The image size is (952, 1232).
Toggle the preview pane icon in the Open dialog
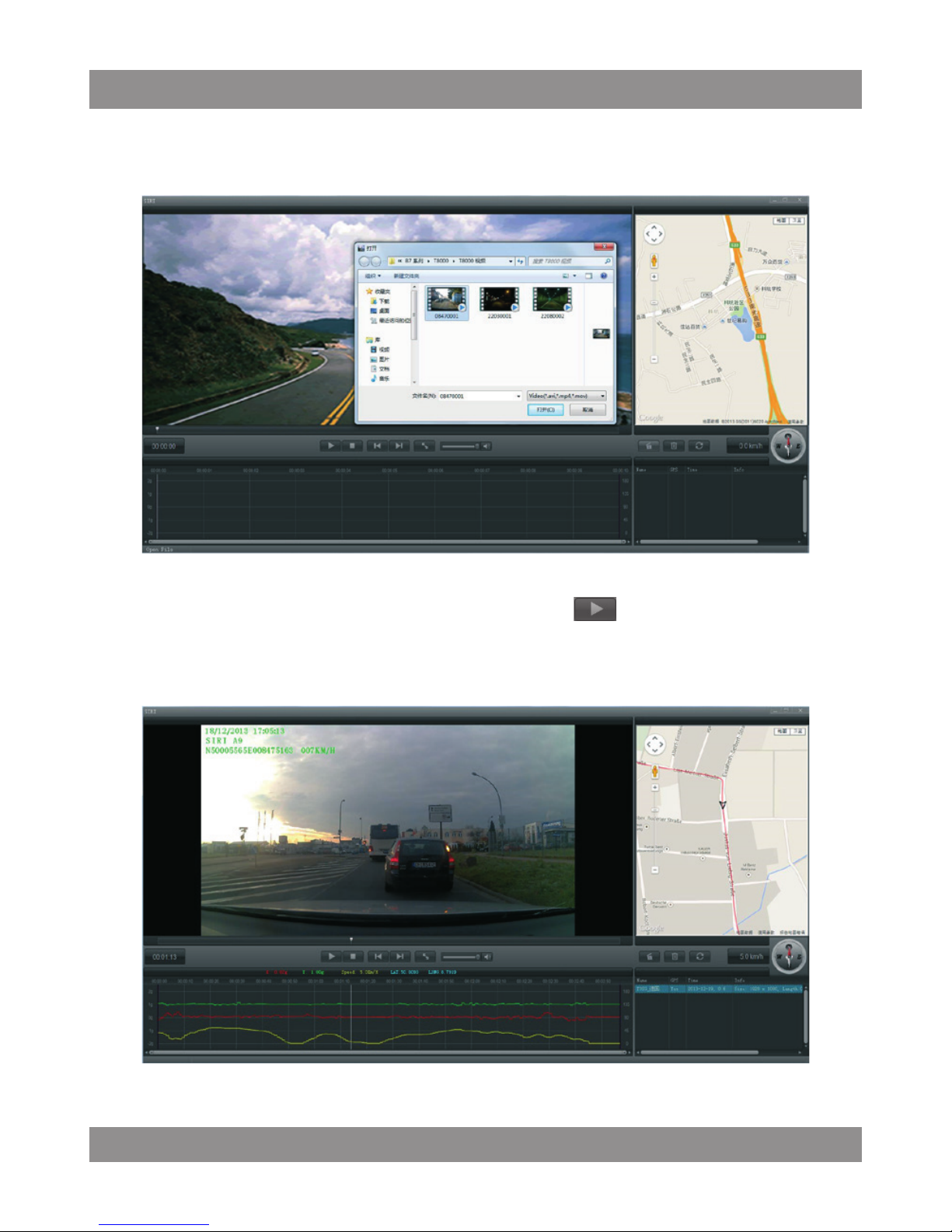(x=589, y=276)
